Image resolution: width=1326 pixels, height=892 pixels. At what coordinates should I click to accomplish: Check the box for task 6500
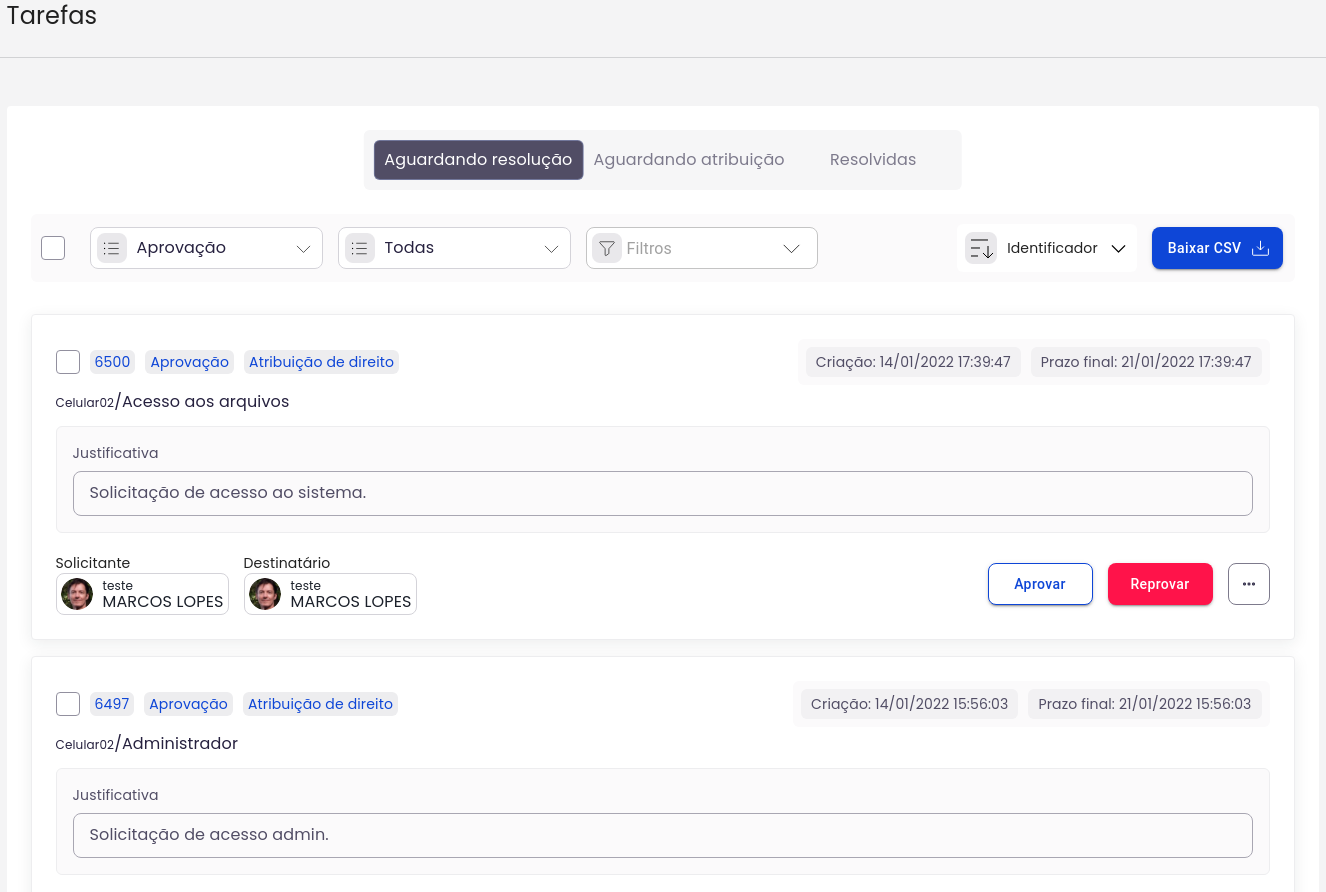pos(68,362)
